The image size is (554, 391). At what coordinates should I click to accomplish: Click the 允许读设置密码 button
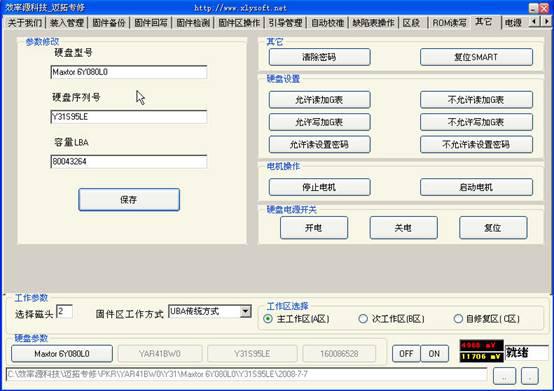coord(319,144)
